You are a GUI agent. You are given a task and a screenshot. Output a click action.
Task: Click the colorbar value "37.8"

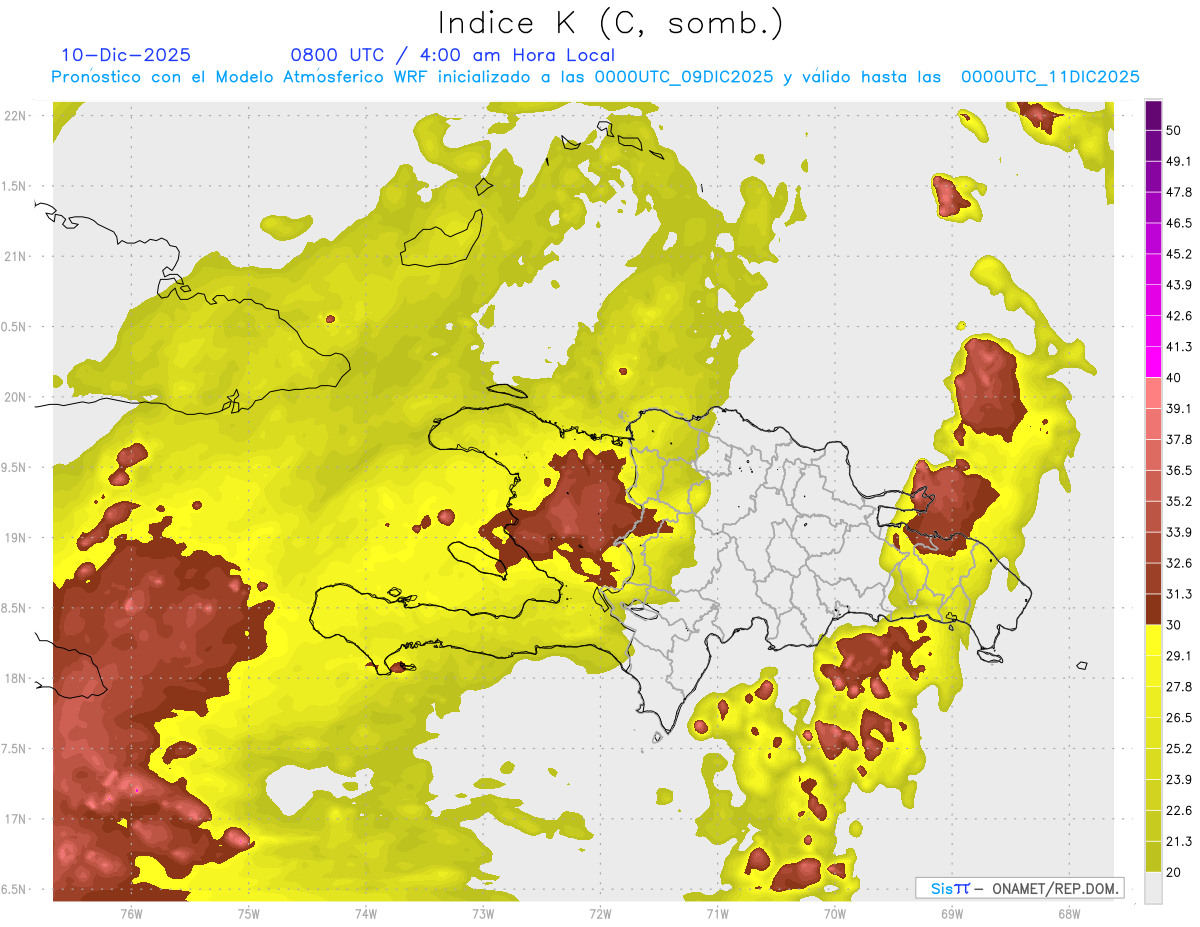[1178, 439]
